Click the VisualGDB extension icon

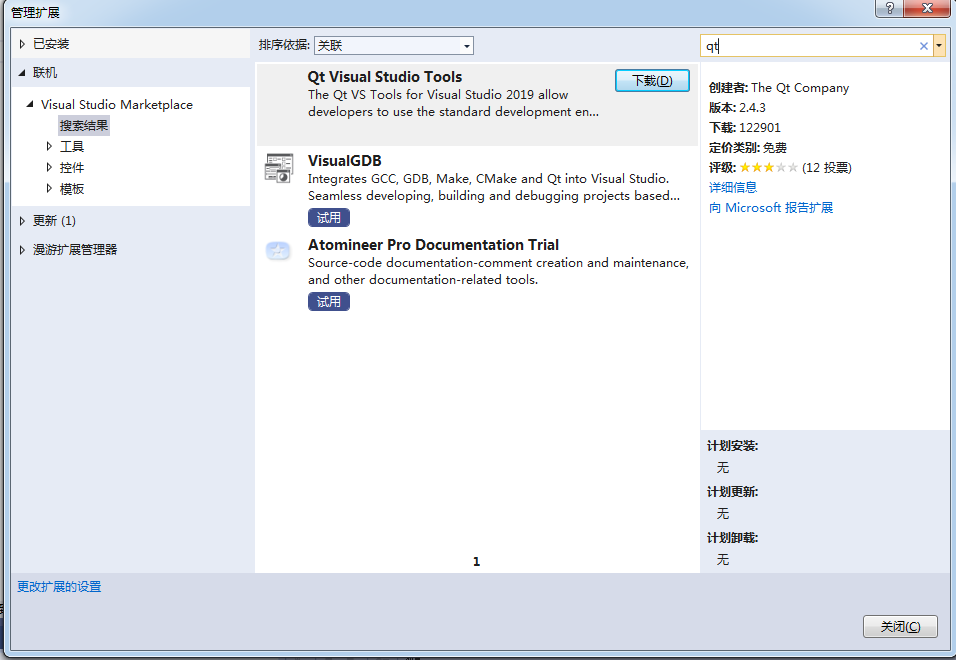coord(279,169)
